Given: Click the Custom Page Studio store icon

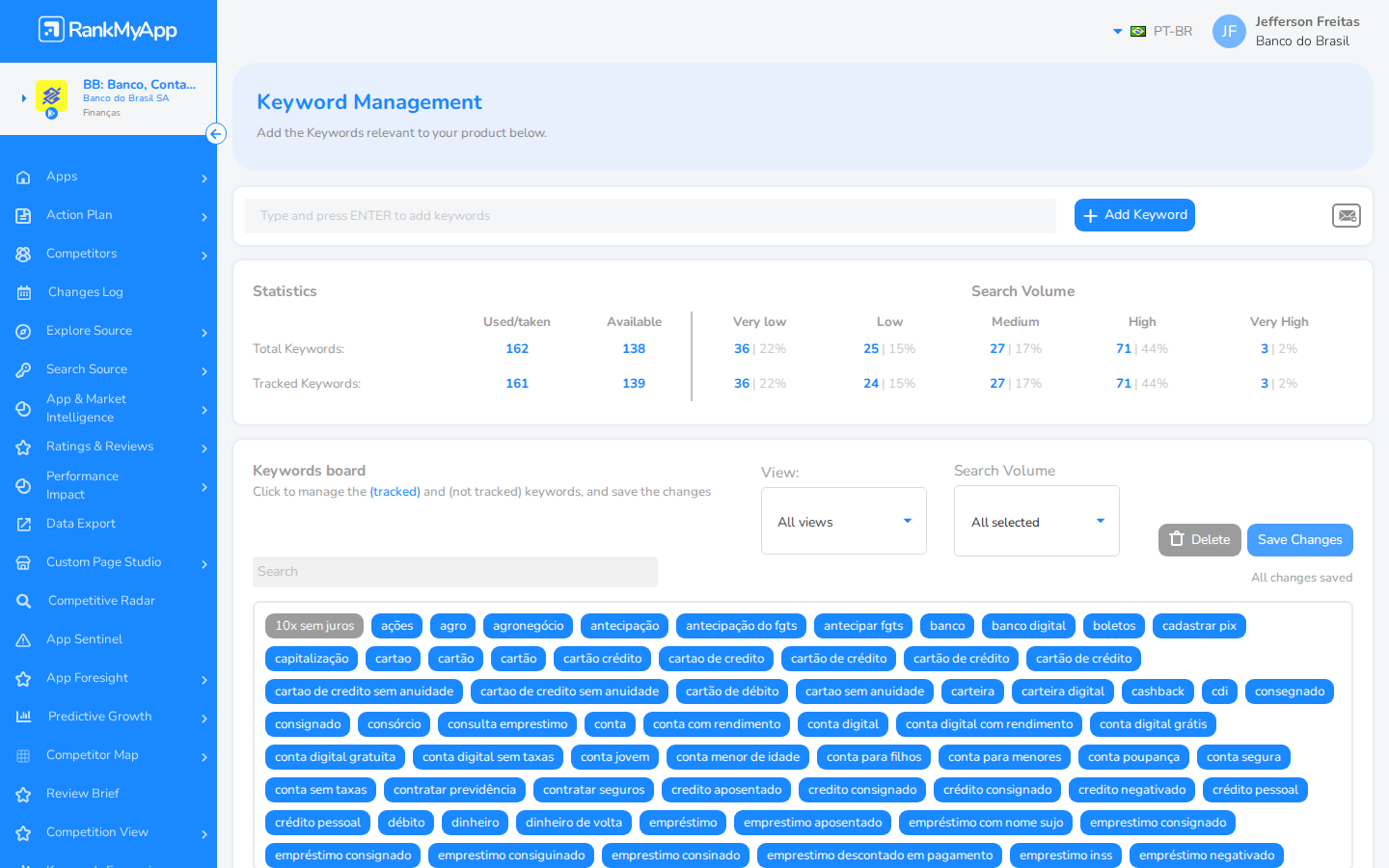Looking at the screenshot, I should tap(23, 563).
